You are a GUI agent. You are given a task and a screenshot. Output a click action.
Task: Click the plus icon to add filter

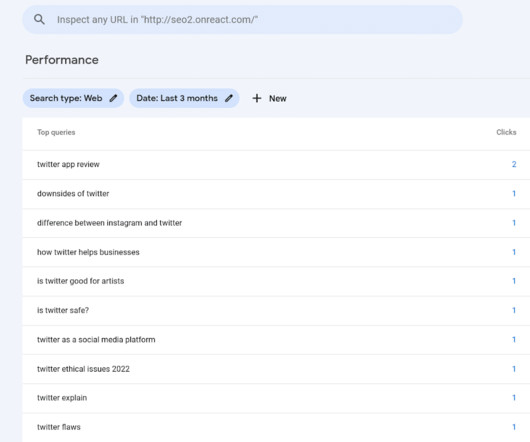coord(257,98)
